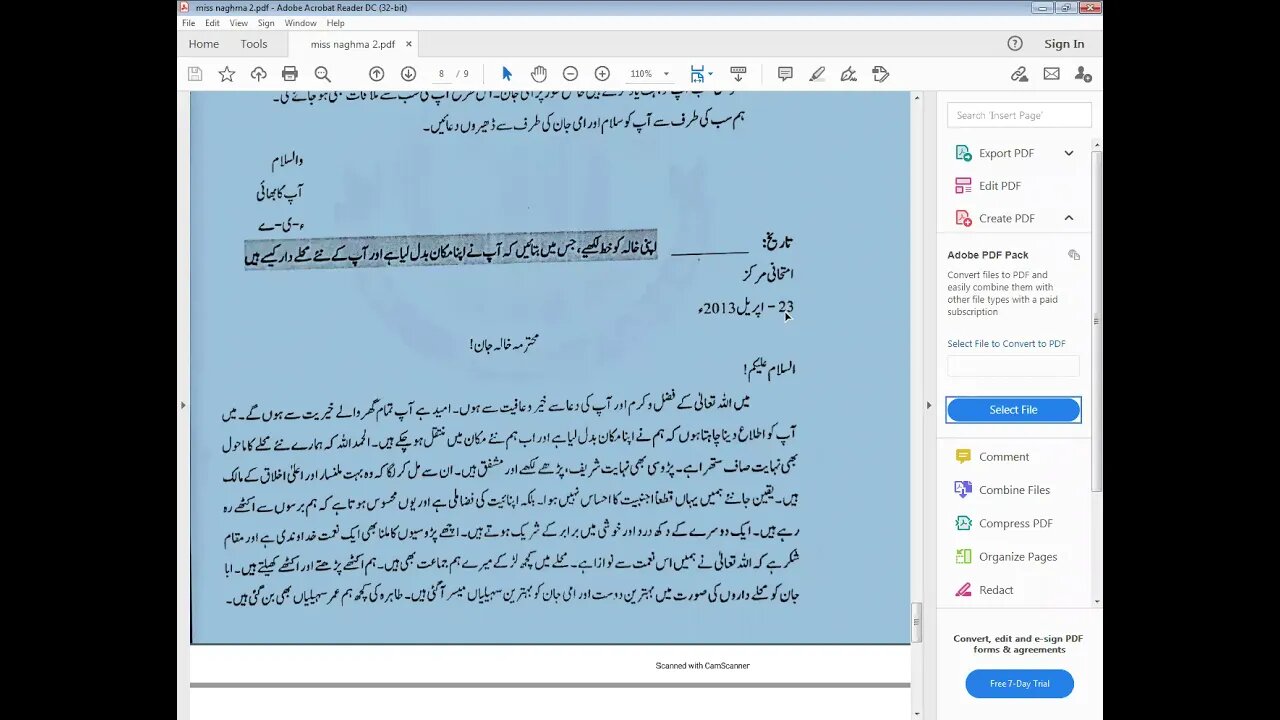Click the tools pane vertical scrollbar
Screen dimensions: 1280x720
(x=1097, y=320)
